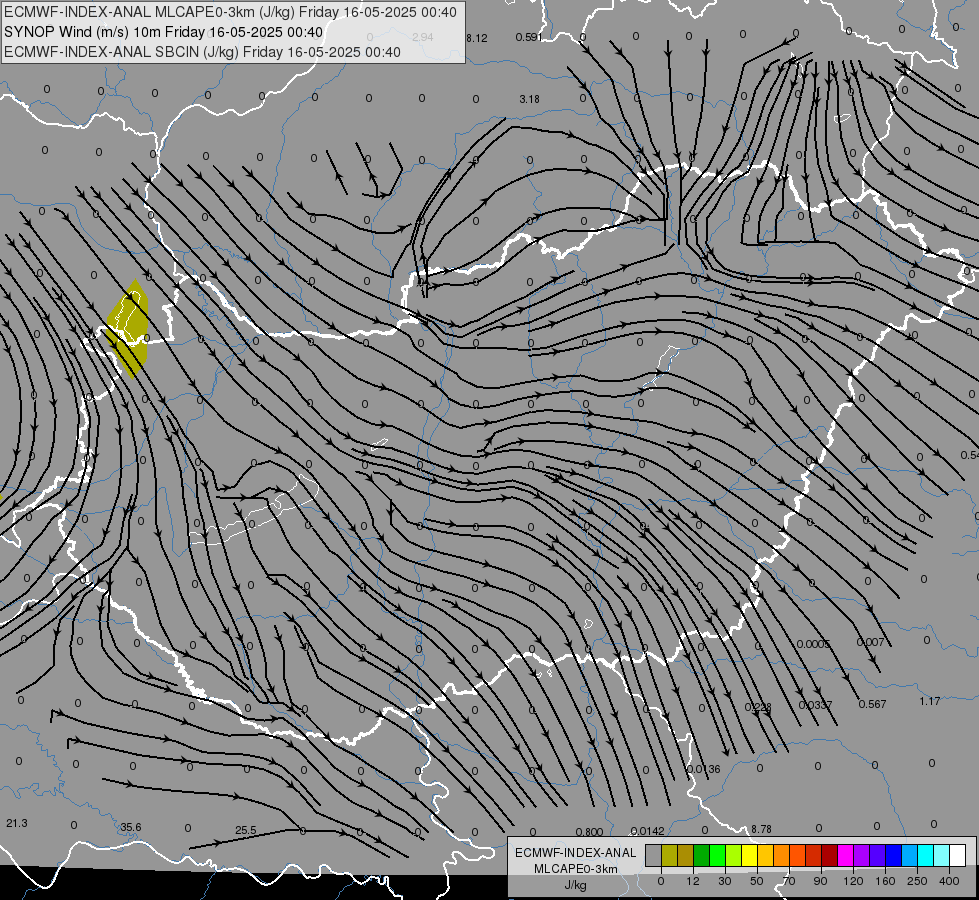
Task: Pick the pure blue legend swatch
Action: [x=894, y=855]
